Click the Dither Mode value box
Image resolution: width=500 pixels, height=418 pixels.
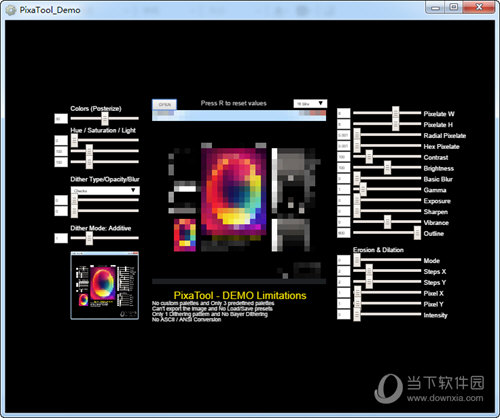point(61,238)
